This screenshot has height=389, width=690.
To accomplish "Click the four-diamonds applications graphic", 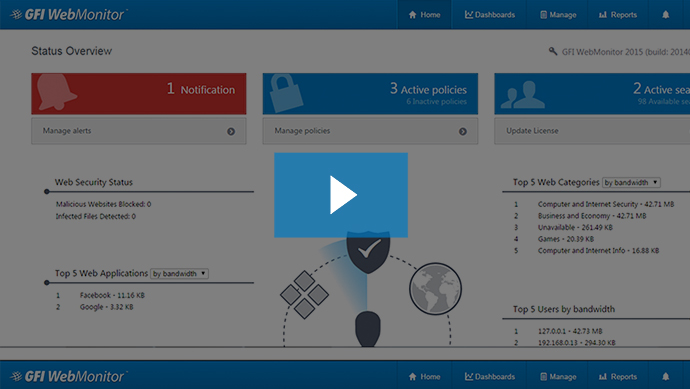I will (304, 294).
